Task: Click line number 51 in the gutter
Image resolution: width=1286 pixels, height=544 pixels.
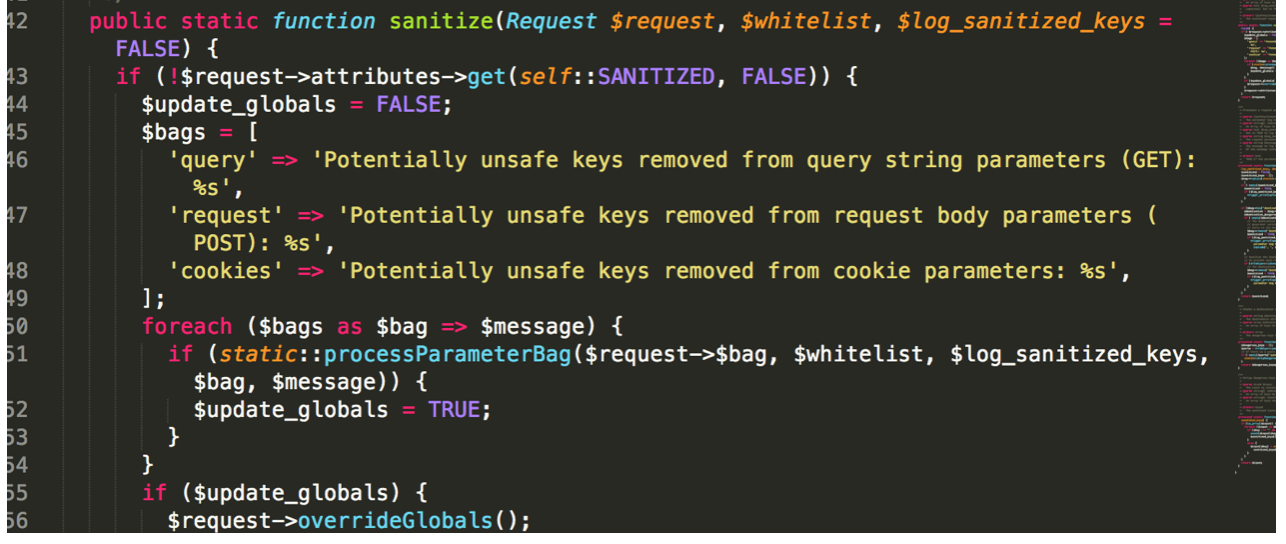Action: click(x=17, y=353)
